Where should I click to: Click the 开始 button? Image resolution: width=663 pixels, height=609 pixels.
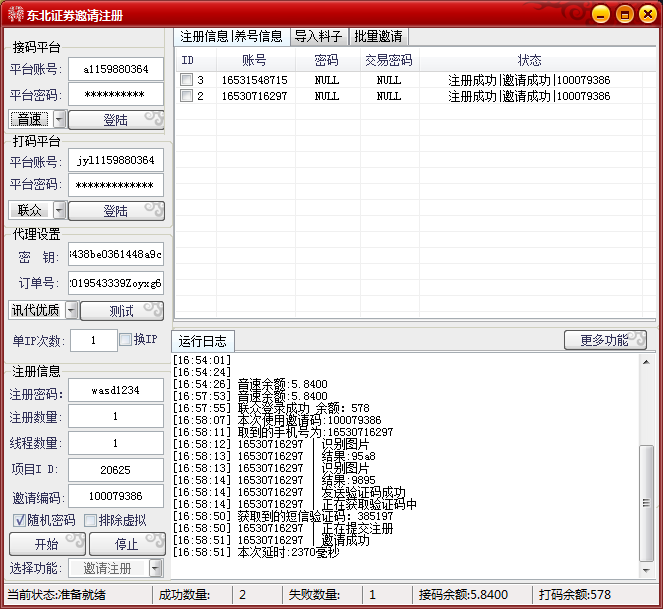pos(47,543)
